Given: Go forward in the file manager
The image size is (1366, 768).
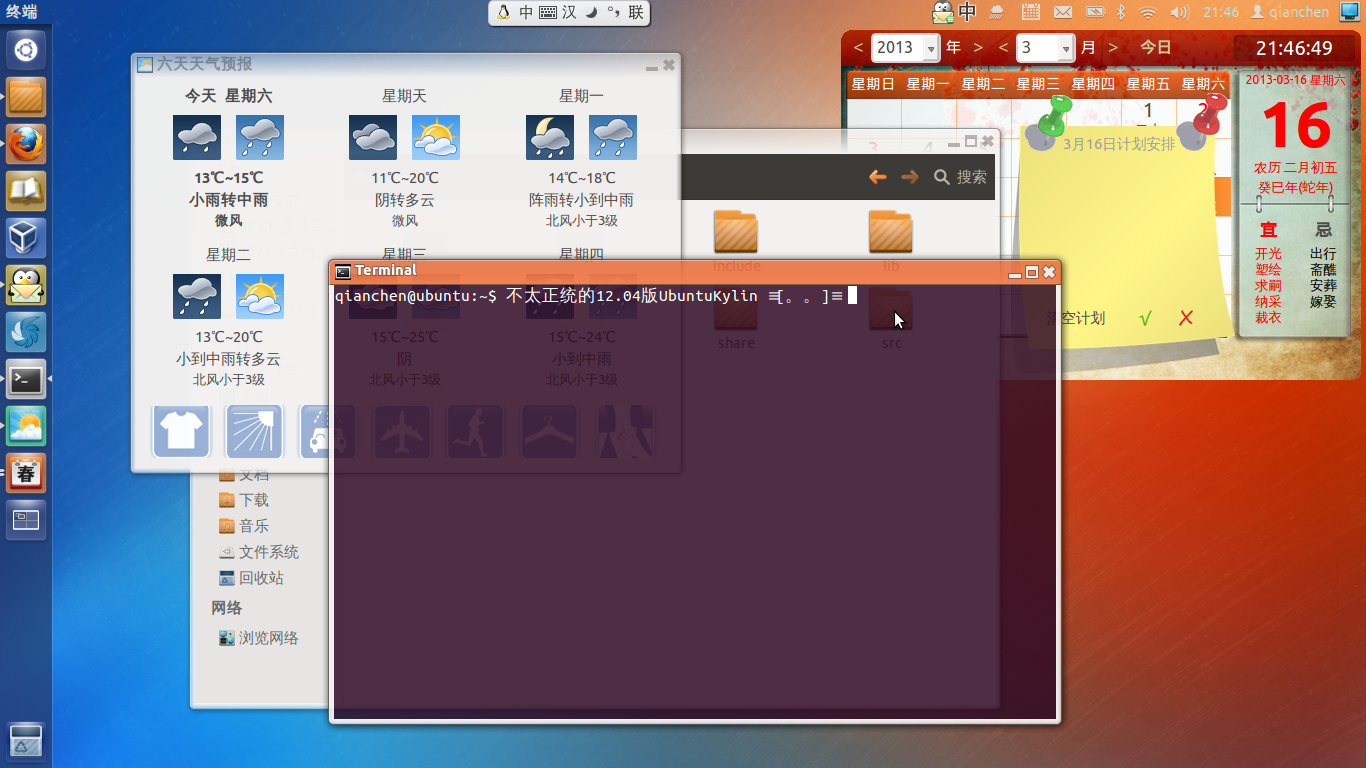Looking at the screenshot, I should tap(909, 177).
